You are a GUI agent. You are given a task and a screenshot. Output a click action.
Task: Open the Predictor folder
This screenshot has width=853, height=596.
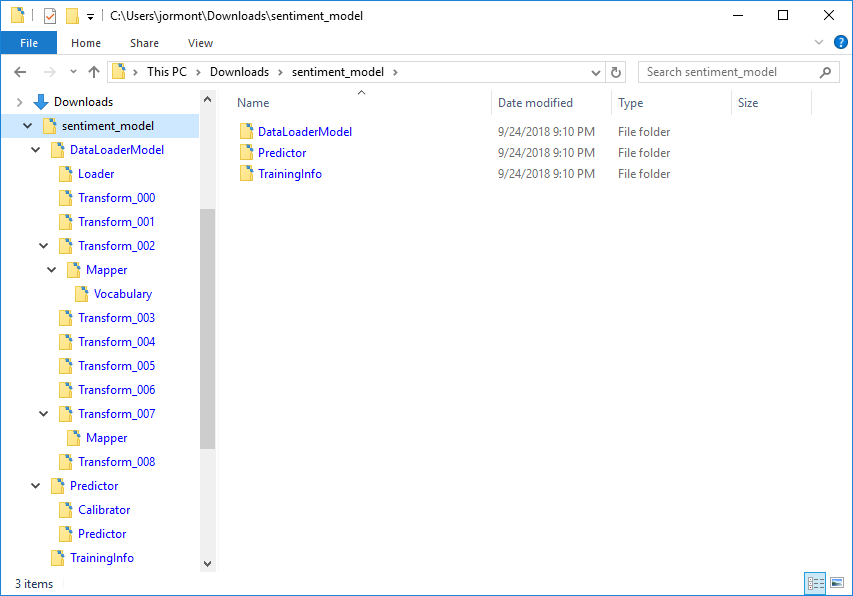click(x=282, y=152)
